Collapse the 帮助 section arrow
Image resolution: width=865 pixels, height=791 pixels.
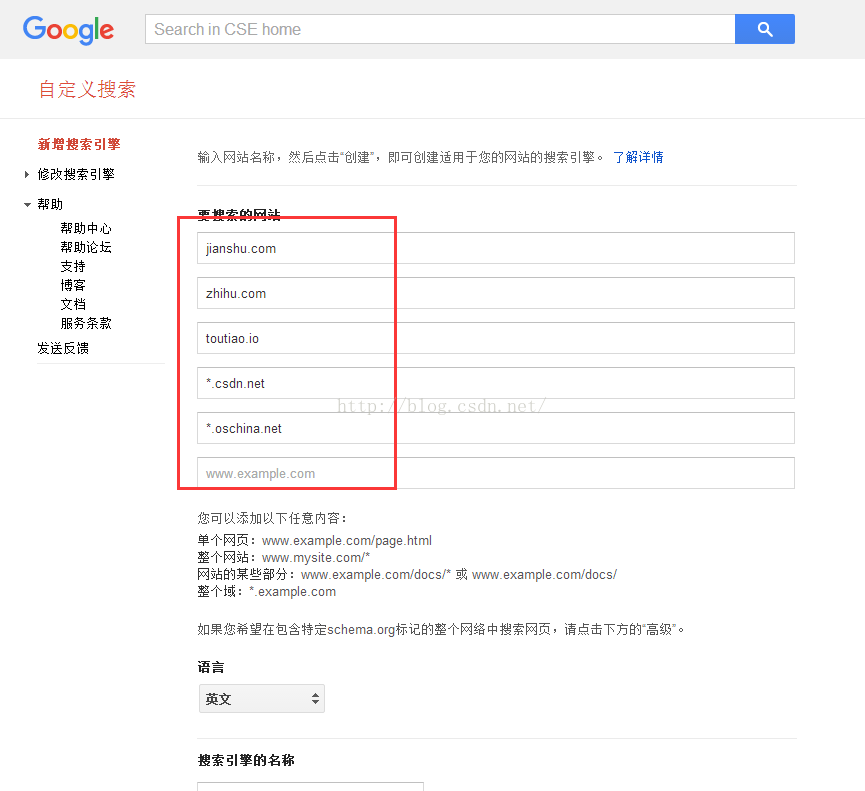[27, 205]
